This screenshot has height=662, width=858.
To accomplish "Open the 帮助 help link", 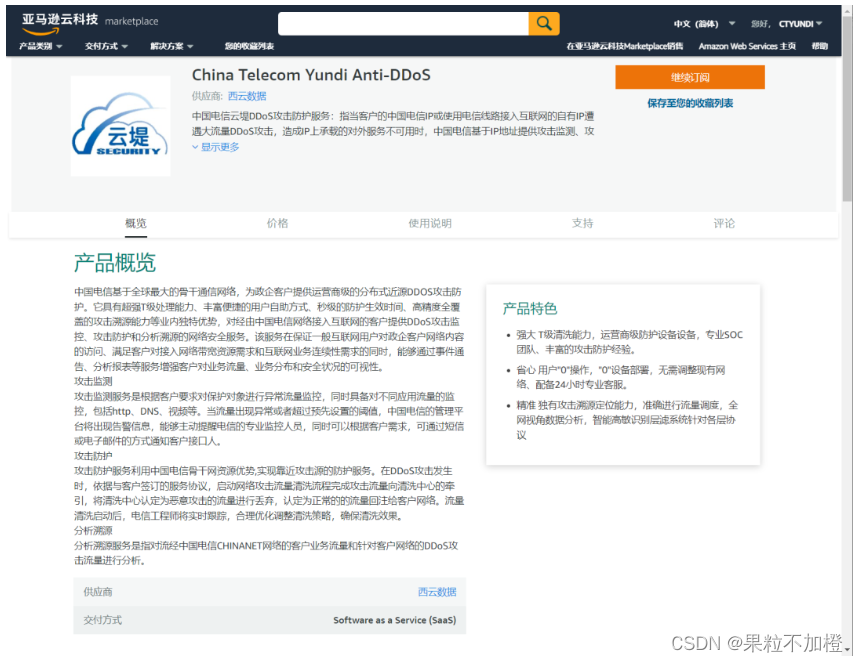I will (x=819, y=47).
